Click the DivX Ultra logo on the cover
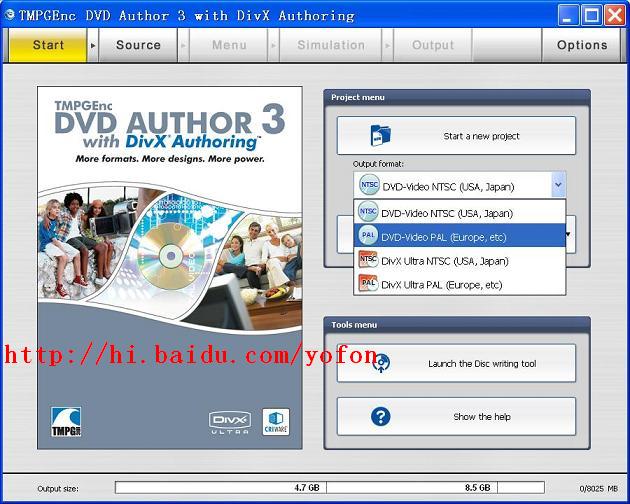The height and width of the screenshot is (504, 630). pyautogui.click(x=229, y=422)
